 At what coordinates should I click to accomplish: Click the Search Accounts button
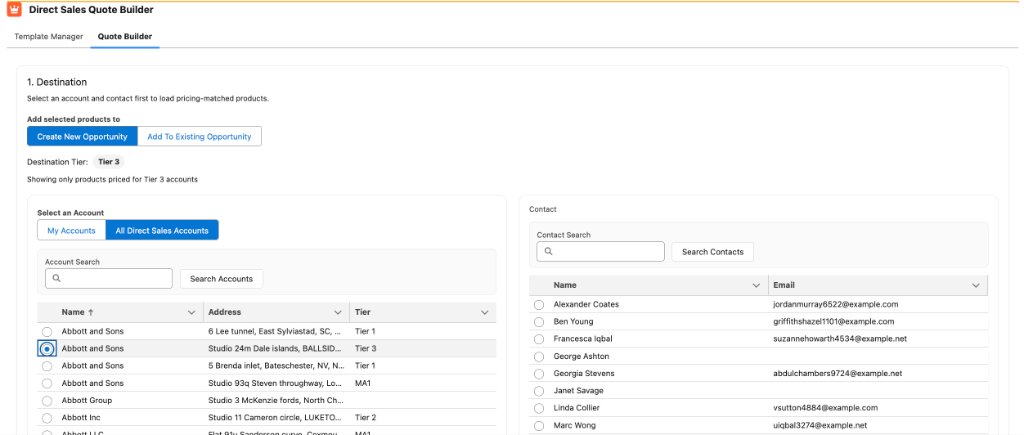click(x=221, y=279)
